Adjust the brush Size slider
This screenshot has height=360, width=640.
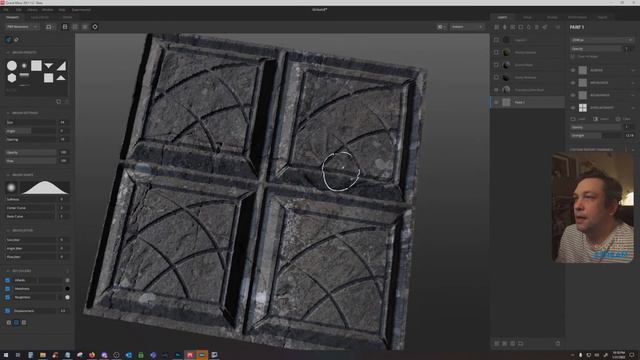pyautogui.click(x=31, y=122)
